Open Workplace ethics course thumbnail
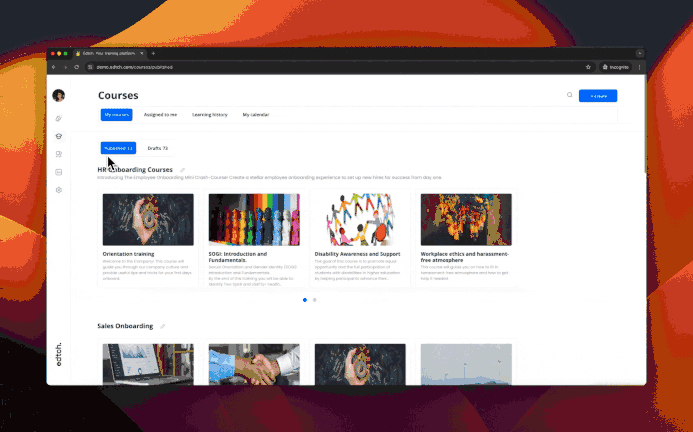This screenshot has height=432, width=693. pyautogui.click(x=466, y=219)
